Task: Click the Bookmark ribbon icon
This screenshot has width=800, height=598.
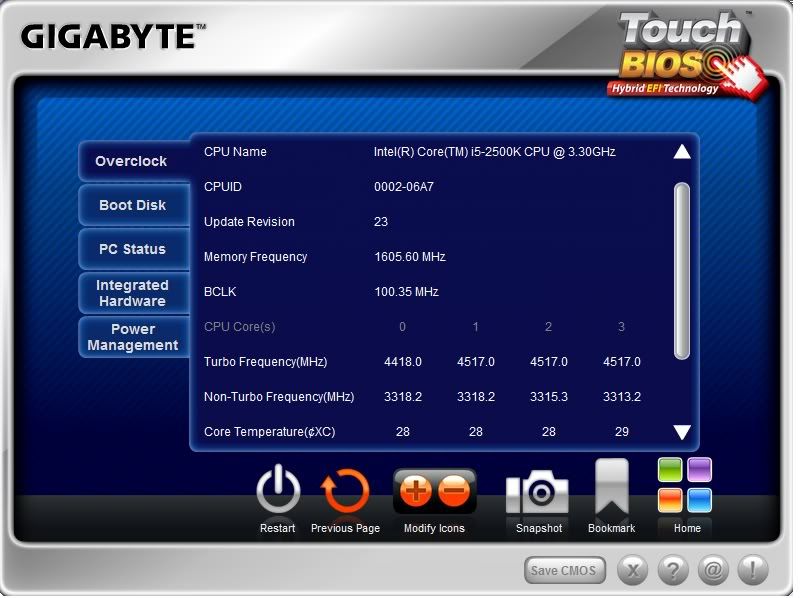Action: pyautogui.click(x=611, y=487)
